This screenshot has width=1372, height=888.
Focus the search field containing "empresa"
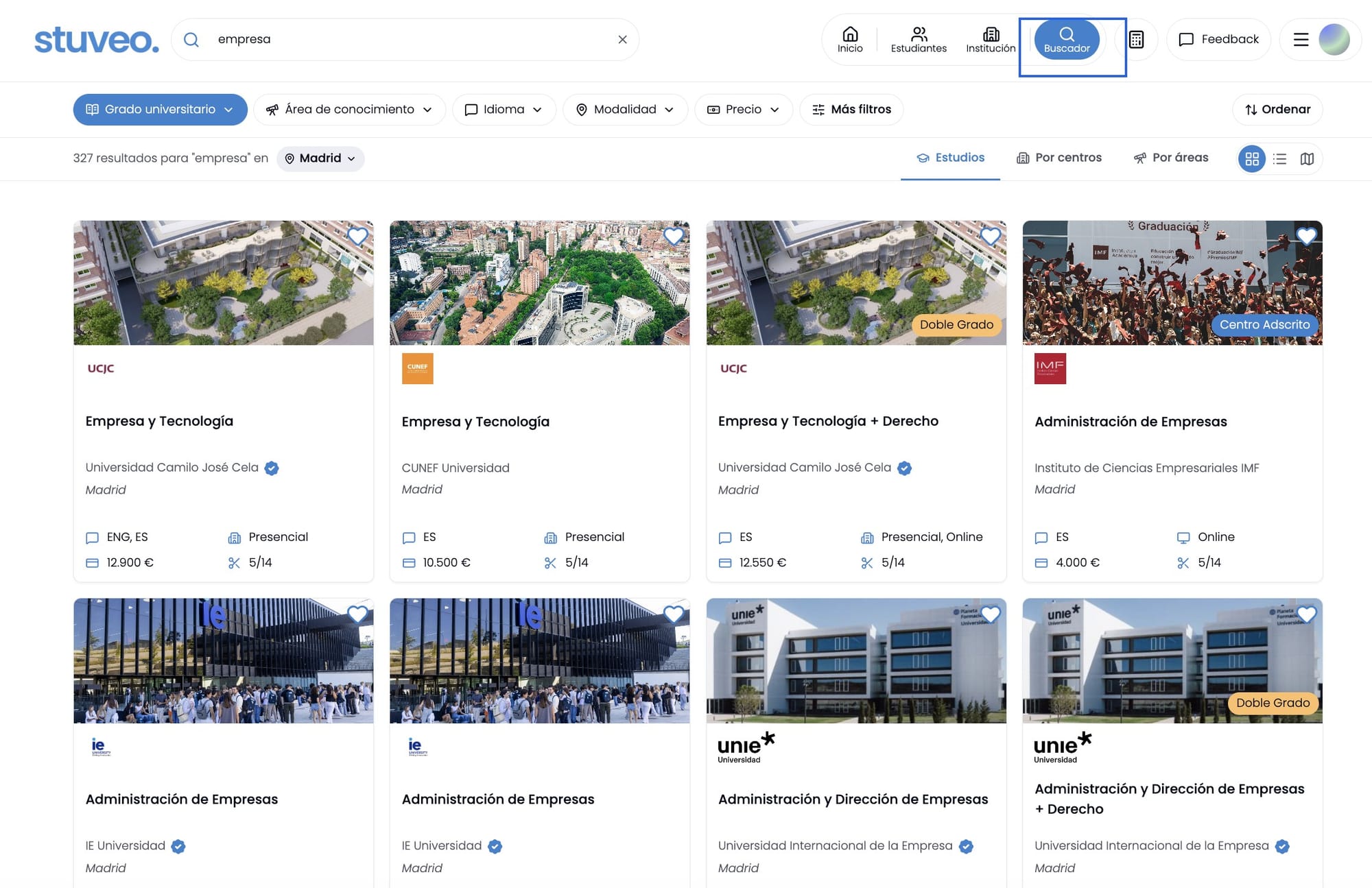(405, 40)
